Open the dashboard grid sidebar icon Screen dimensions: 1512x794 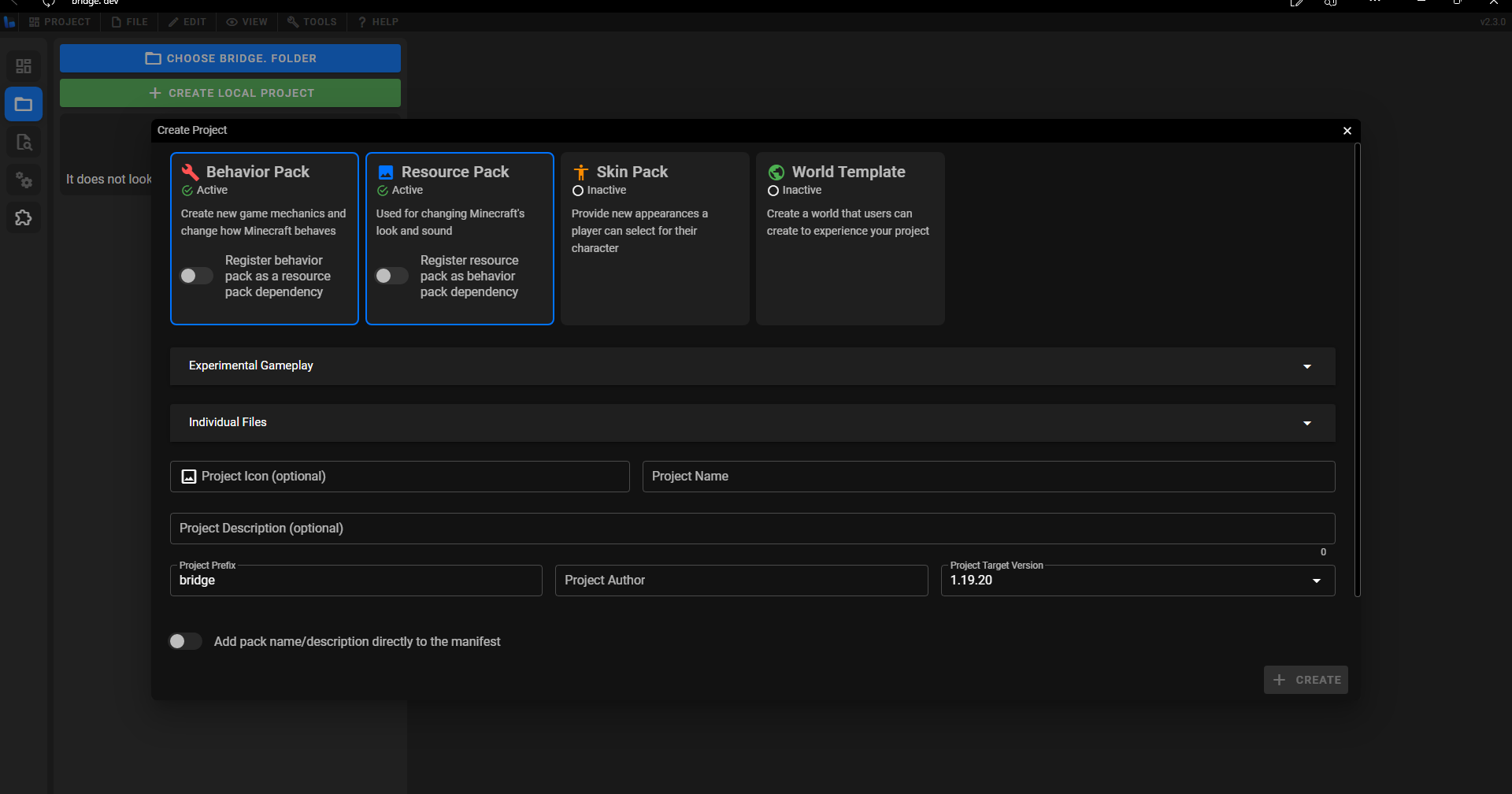point(24,66)
